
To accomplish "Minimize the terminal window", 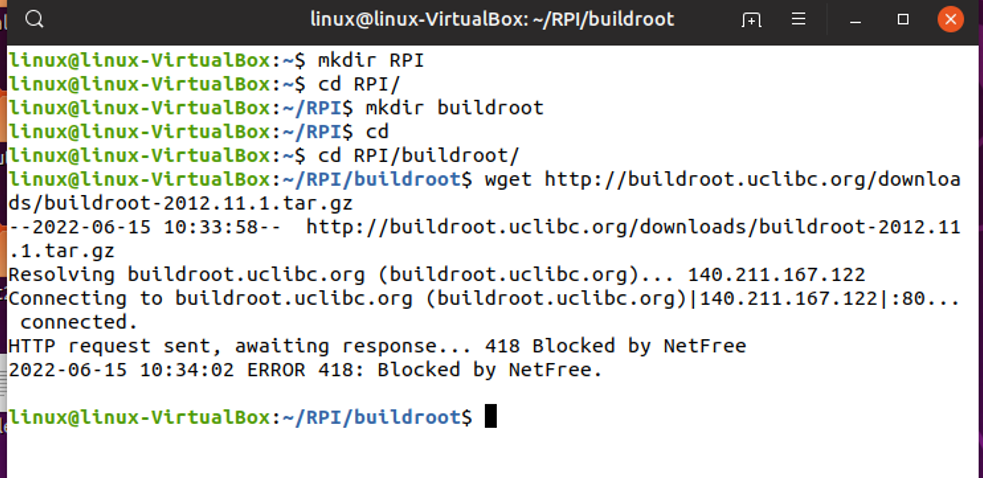I will (x=856, y=20).
